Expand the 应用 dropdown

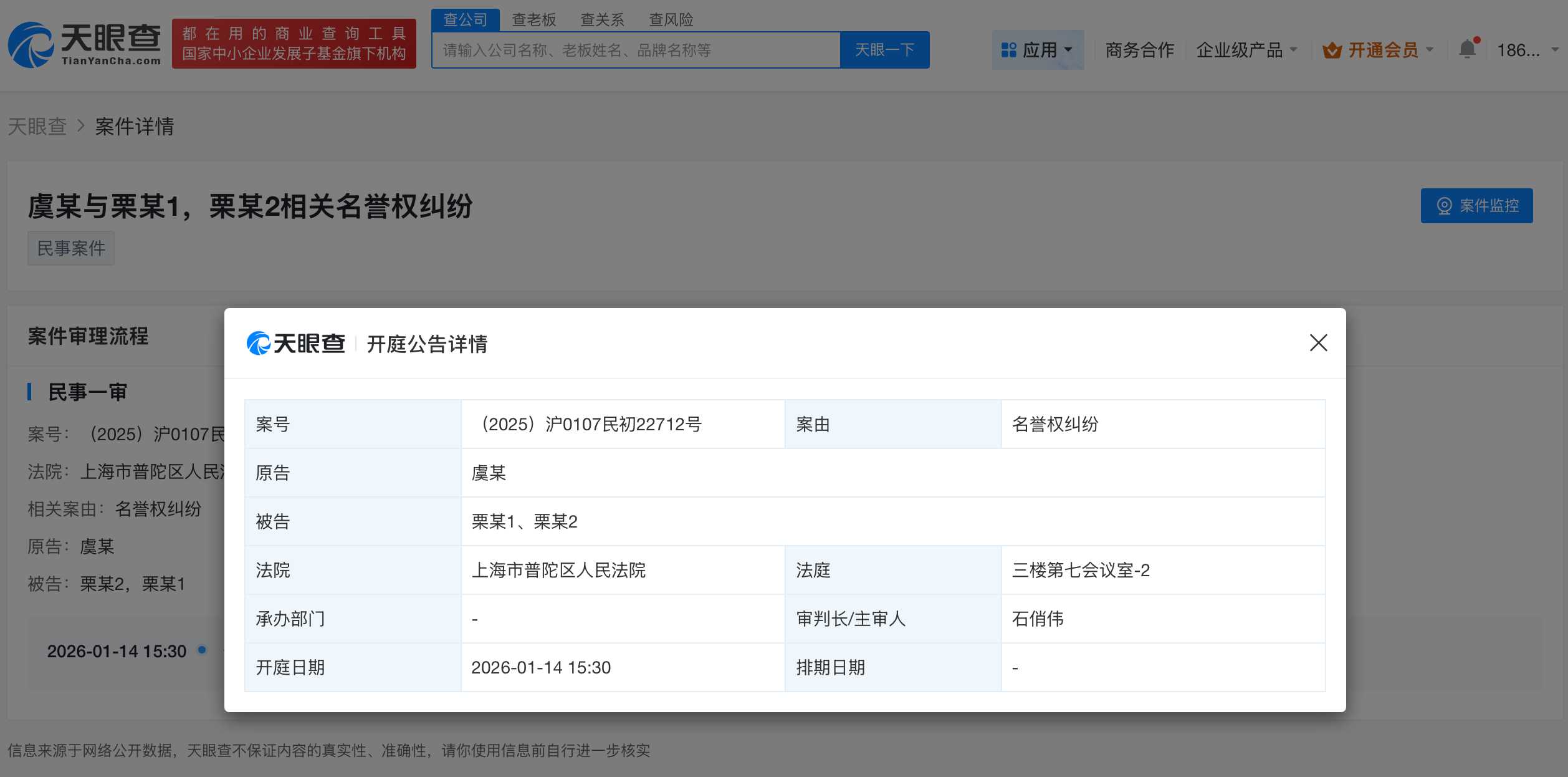1047,49
